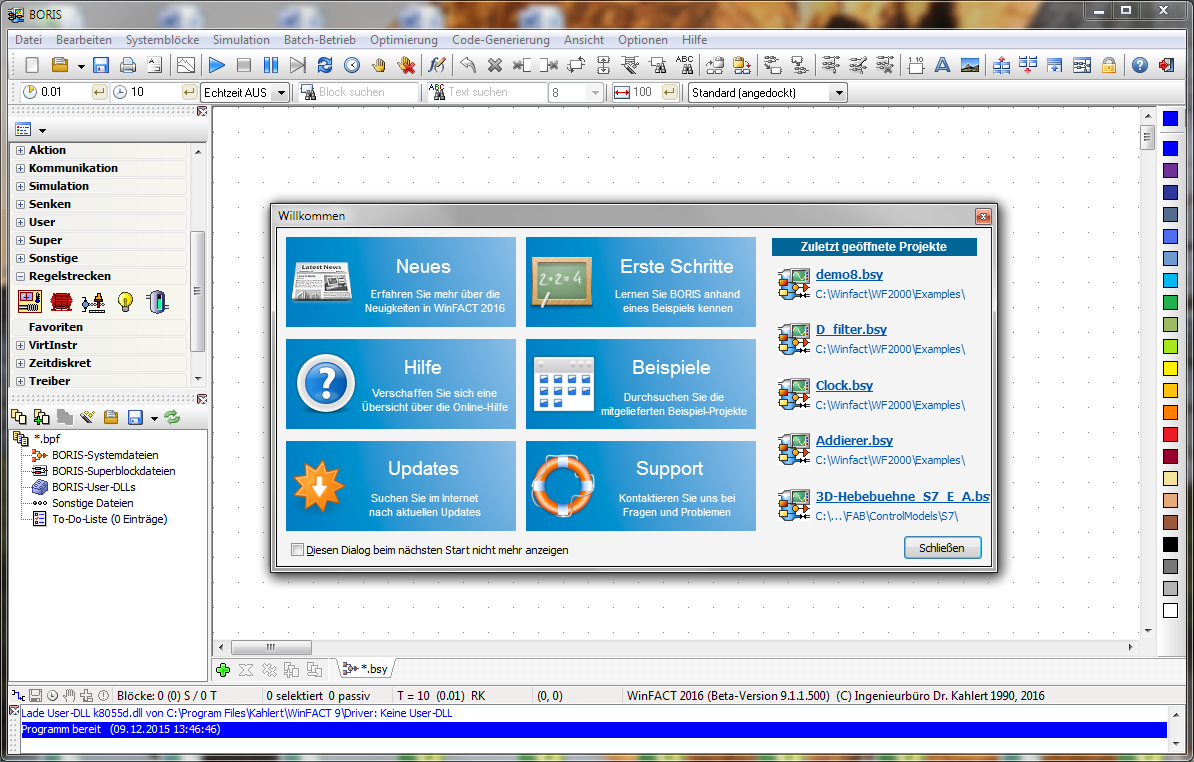Click the hand with red X icon
Image resolution: width=1194 pixels, height=762 pixels.
coord(407,65)
